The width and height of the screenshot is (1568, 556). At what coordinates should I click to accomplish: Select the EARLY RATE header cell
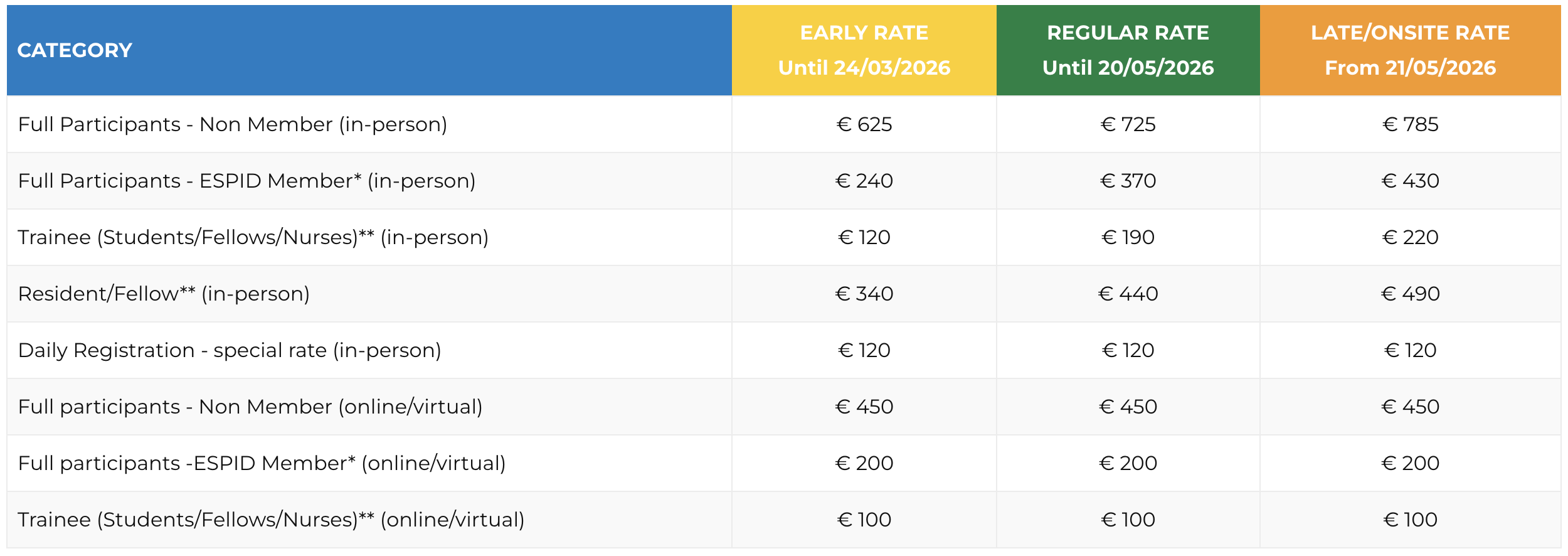tap(864, 50)
